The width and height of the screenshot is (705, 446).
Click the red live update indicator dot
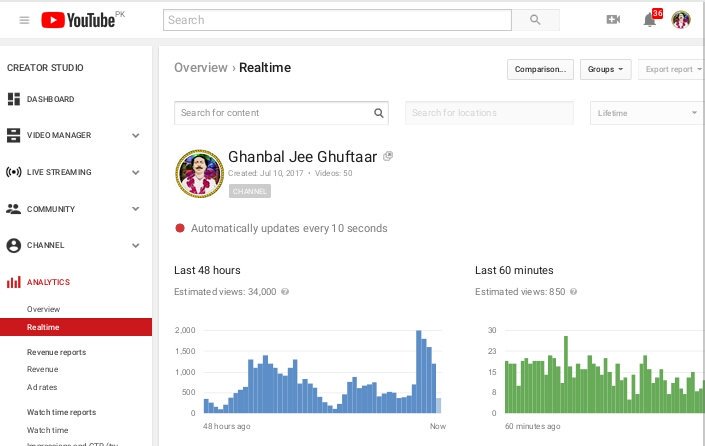pyautogui.click(x=180, y=228)
